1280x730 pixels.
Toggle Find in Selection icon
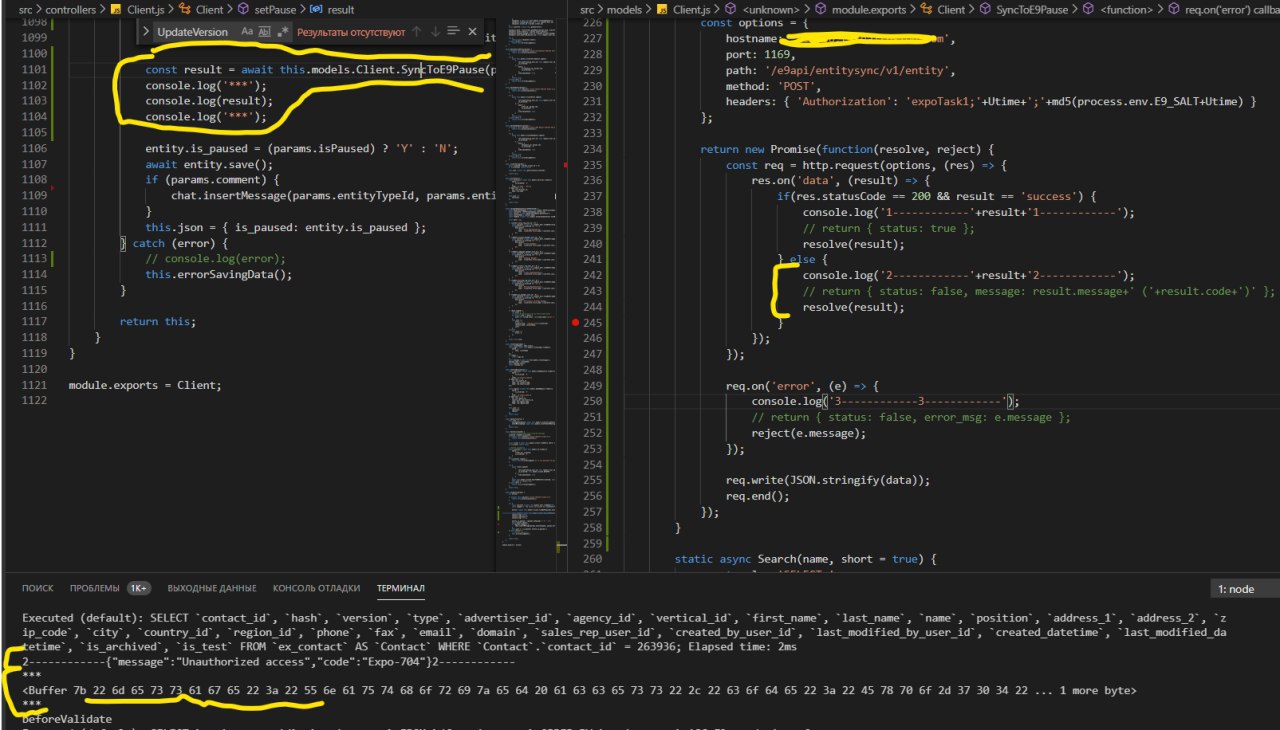pos(453,32)
